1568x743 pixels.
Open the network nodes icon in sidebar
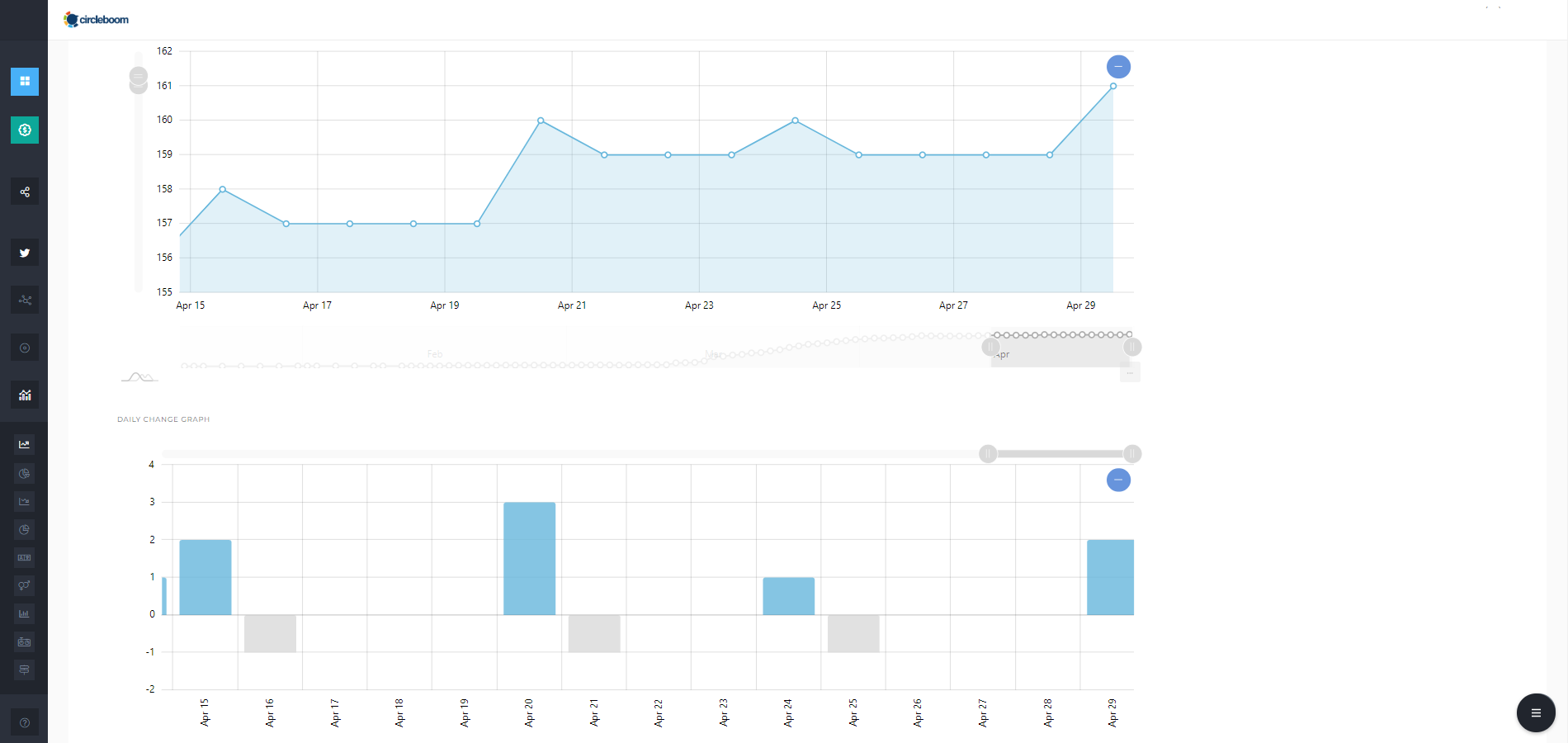coord(25,300)
